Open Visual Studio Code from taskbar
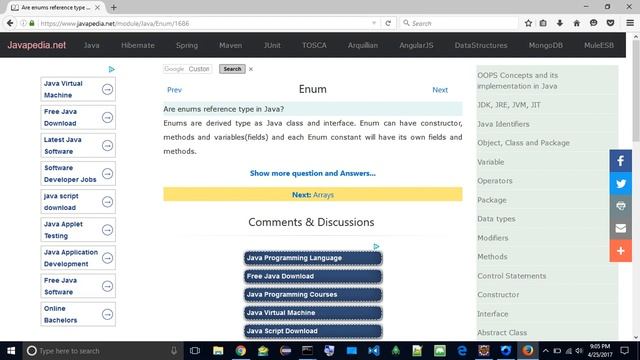 (x=373, y=351)
